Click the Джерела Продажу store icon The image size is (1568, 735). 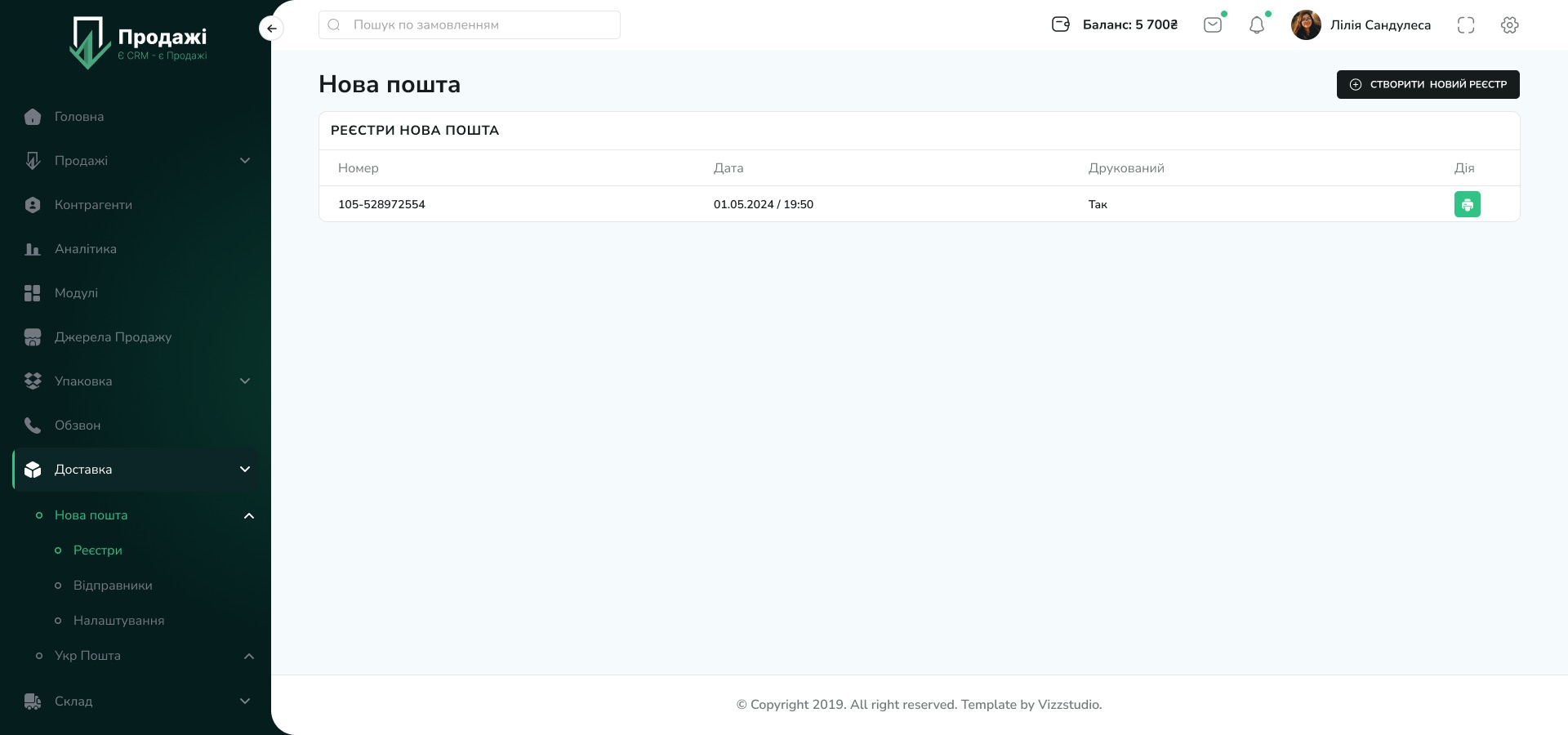(33, 337)
